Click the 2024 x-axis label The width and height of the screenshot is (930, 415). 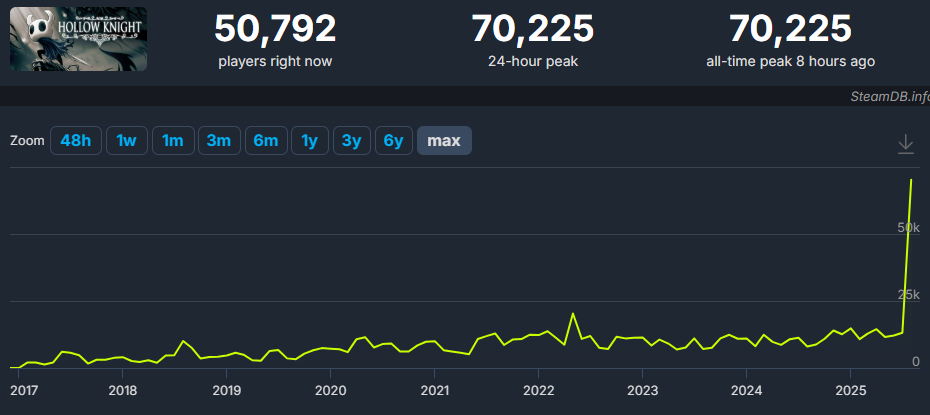[746, 391]
